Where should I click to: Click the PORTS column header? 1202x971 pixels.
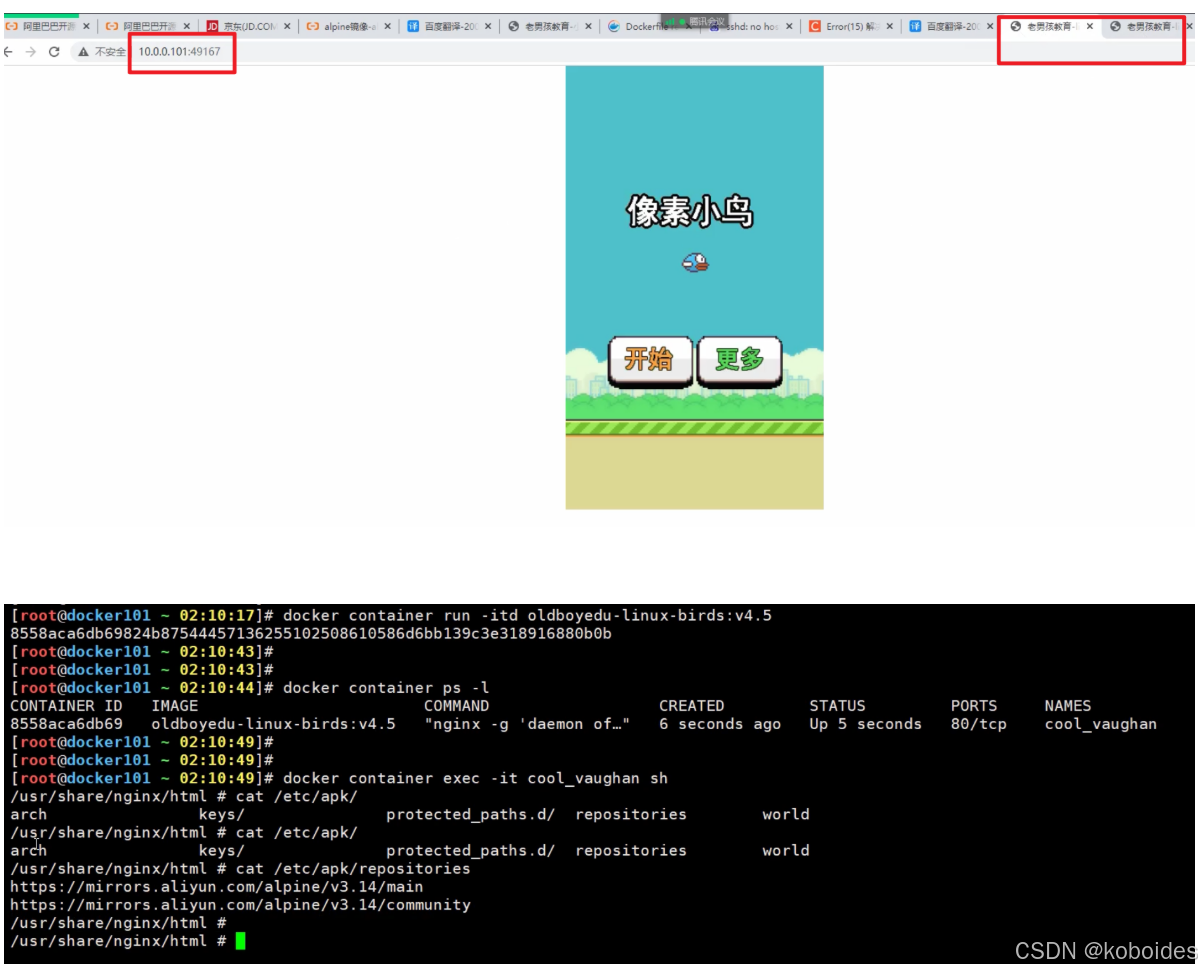pyautogui.click(x=974, y=706)
